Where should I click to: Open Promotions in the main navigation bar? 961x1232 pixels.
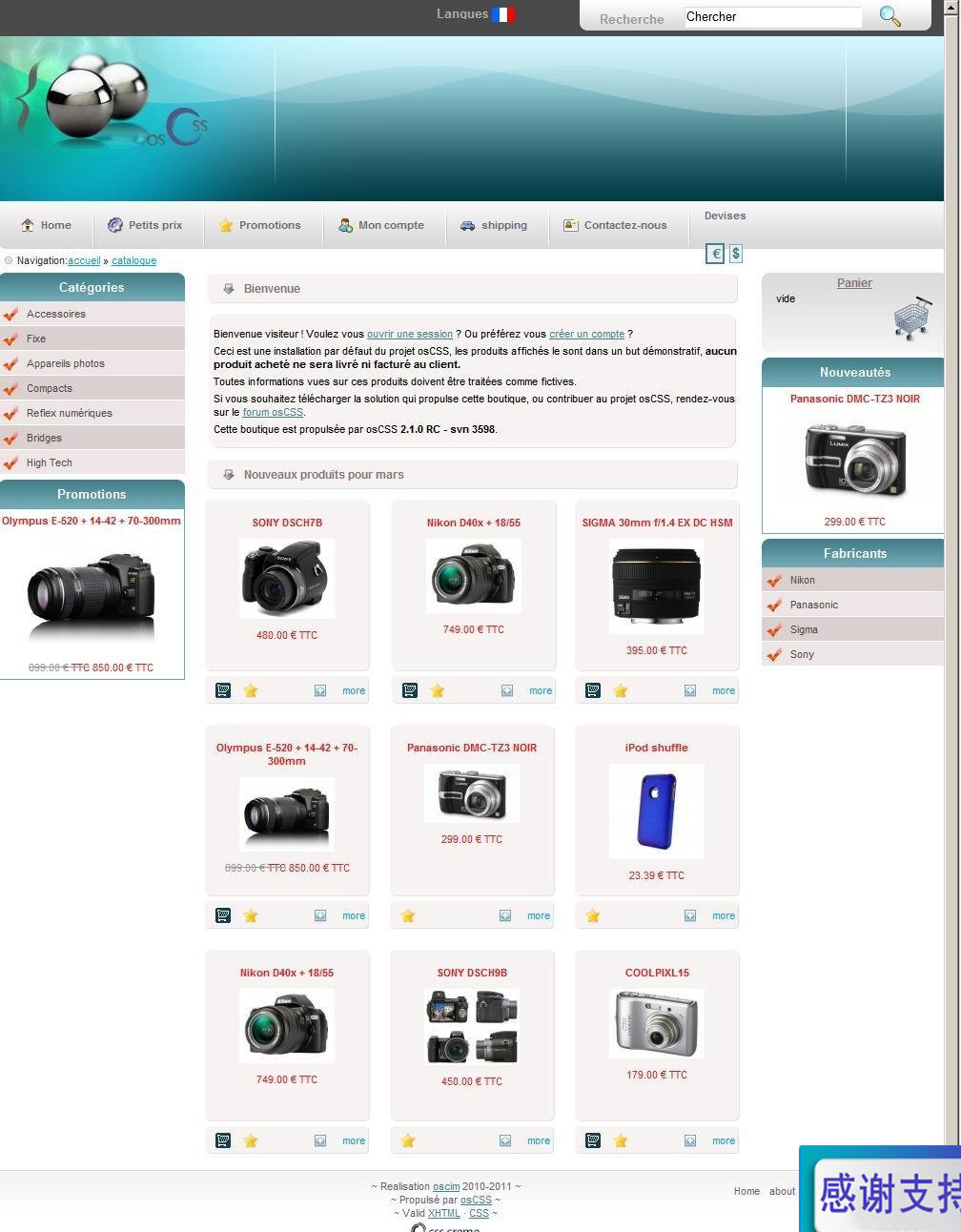point(259,225)
